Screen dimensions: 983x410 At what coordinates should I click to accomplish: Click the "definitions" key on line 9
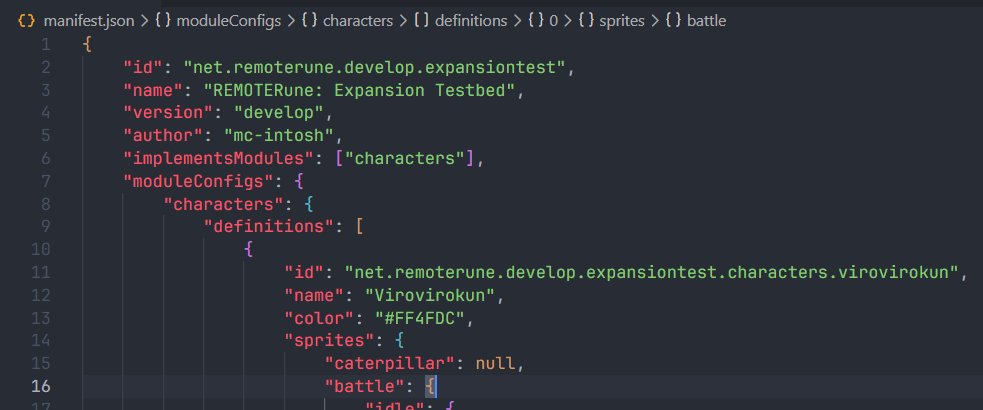(268, 227)
